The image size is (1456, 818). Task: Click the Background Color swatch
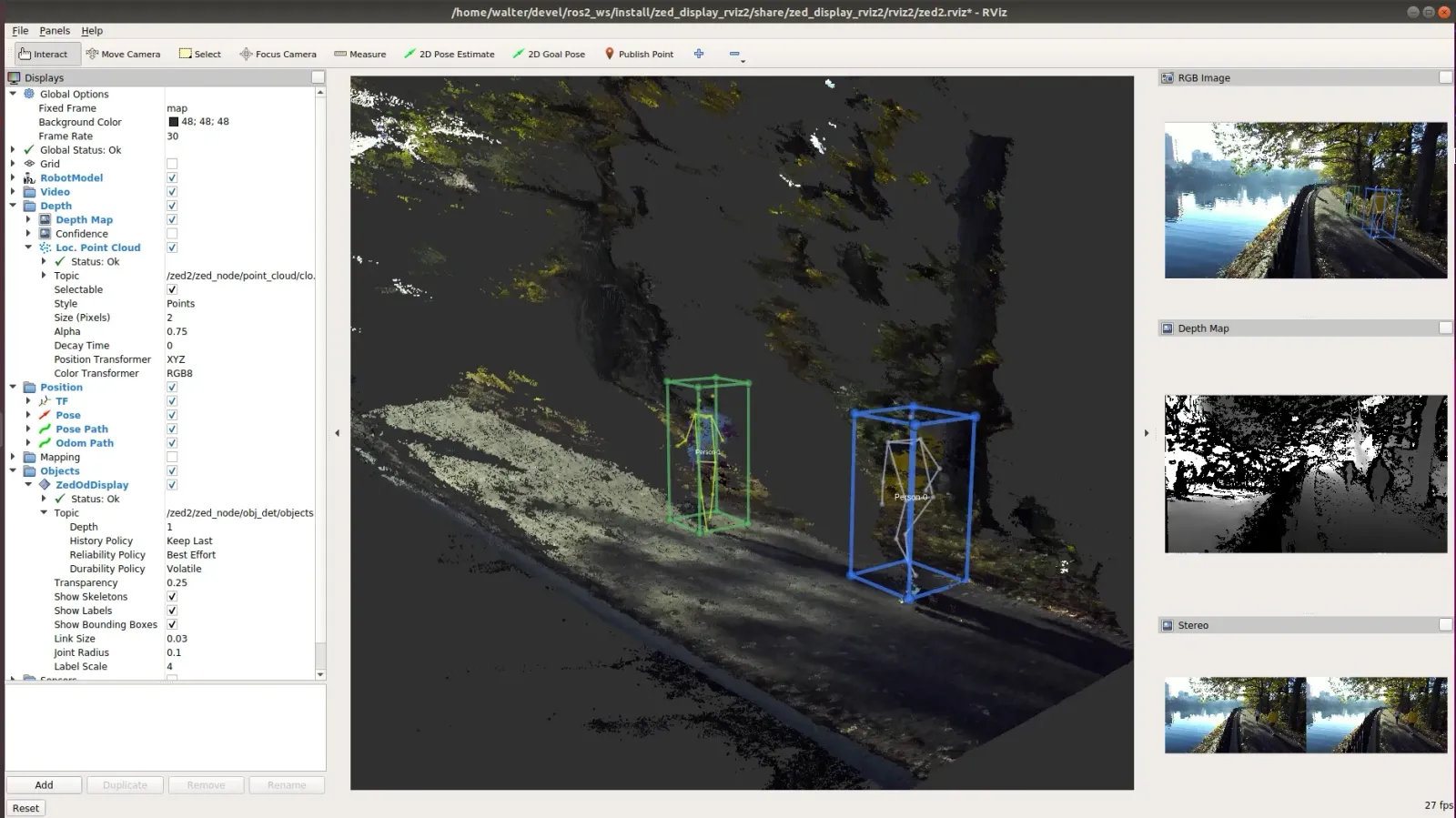pyautogui.click(x=173, y=122)
